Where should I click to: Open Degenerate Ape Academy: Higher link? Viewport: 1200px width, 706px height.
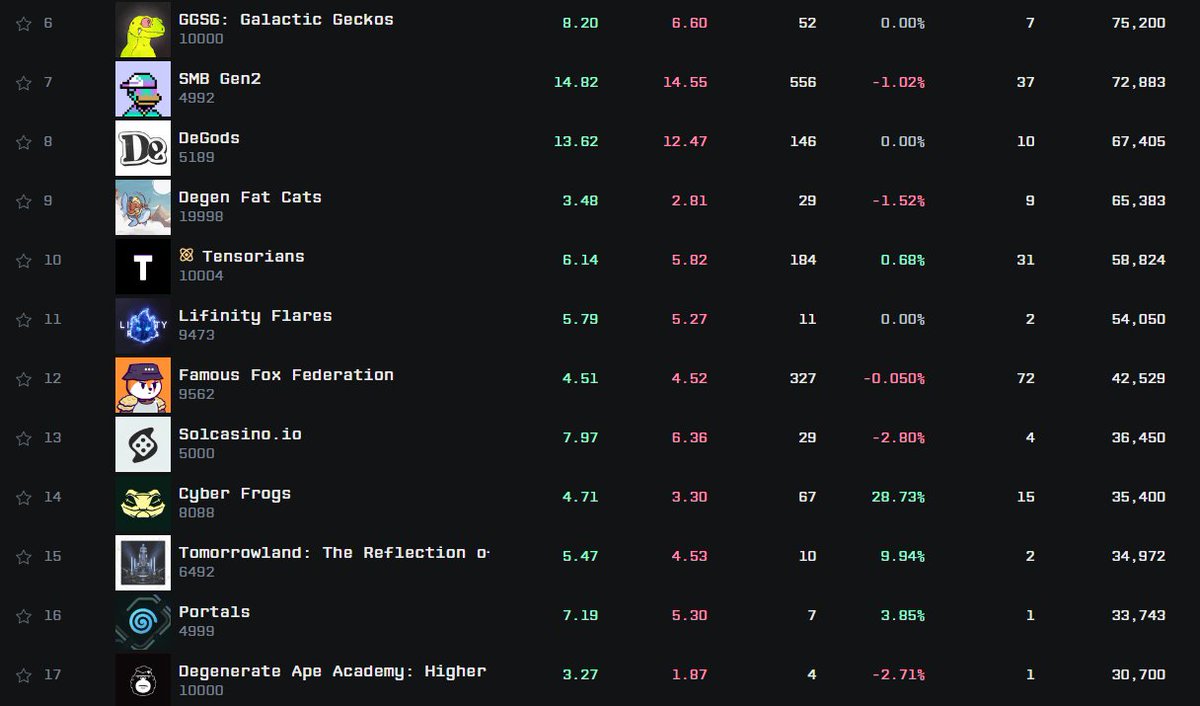tap(332, 671)
